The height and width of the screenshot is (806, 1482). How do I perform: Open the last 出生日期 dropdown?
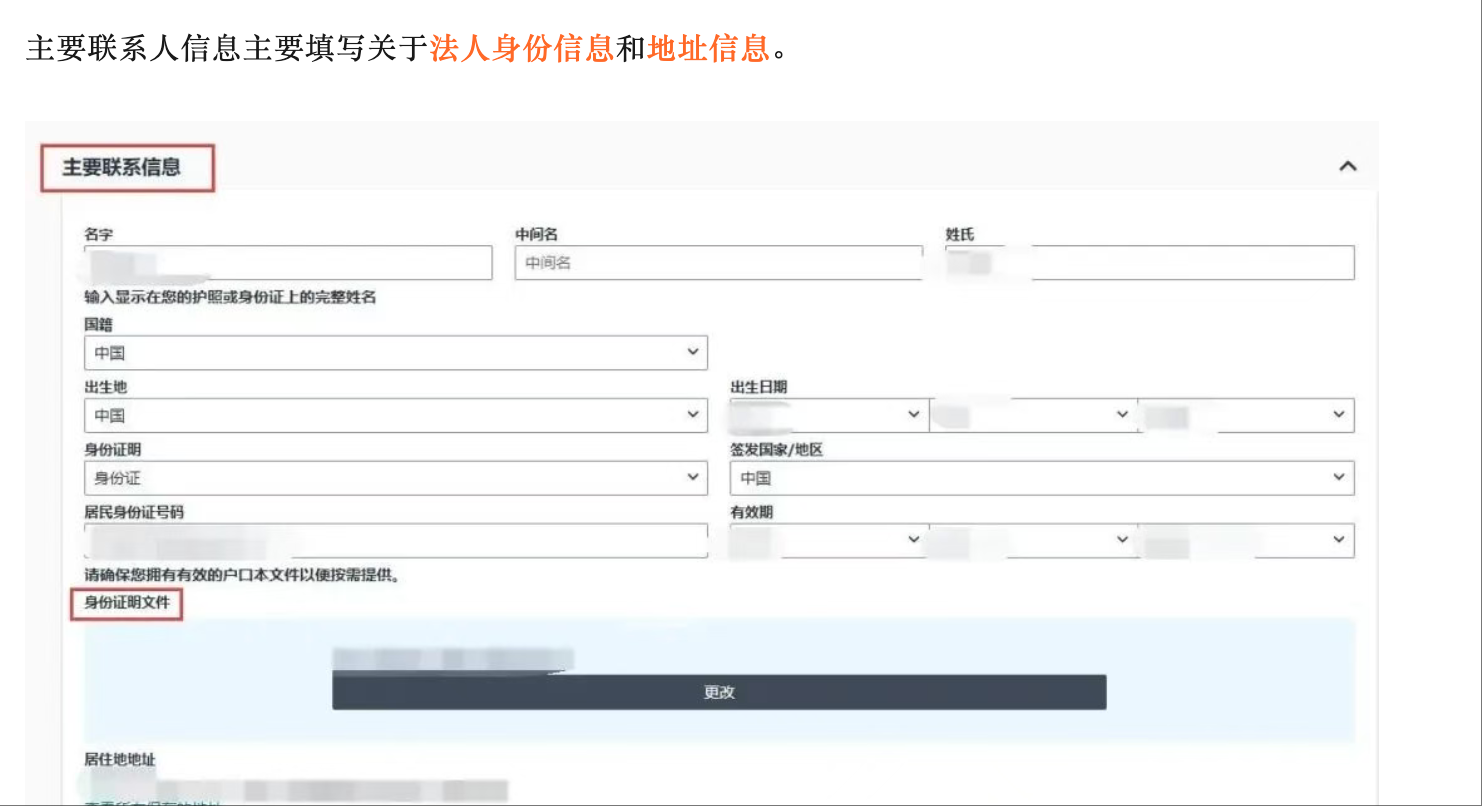[x=1246, y=415]
